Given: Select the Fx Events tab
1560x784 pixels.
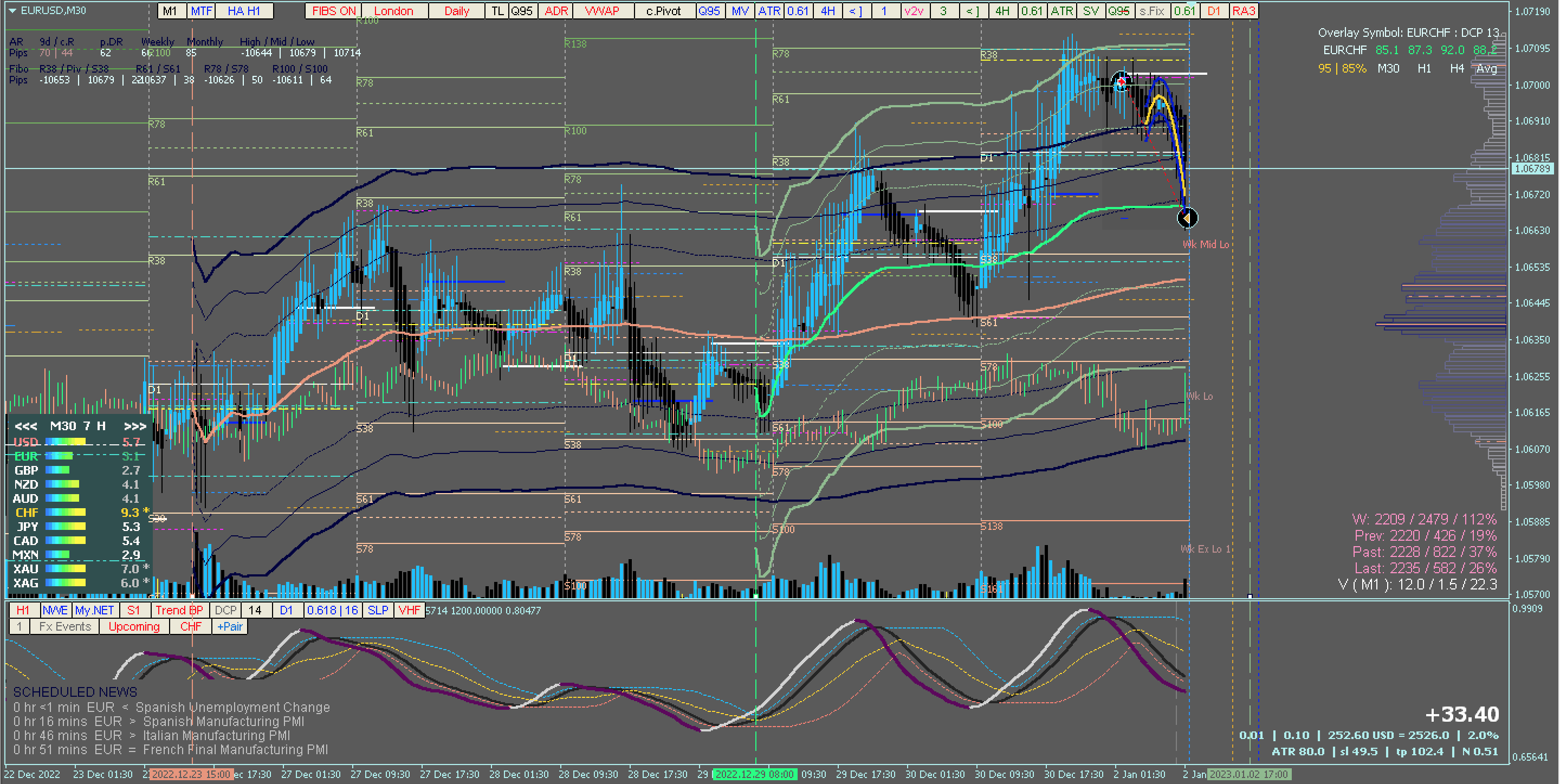Looking at the screenshot, I should 65,626.
